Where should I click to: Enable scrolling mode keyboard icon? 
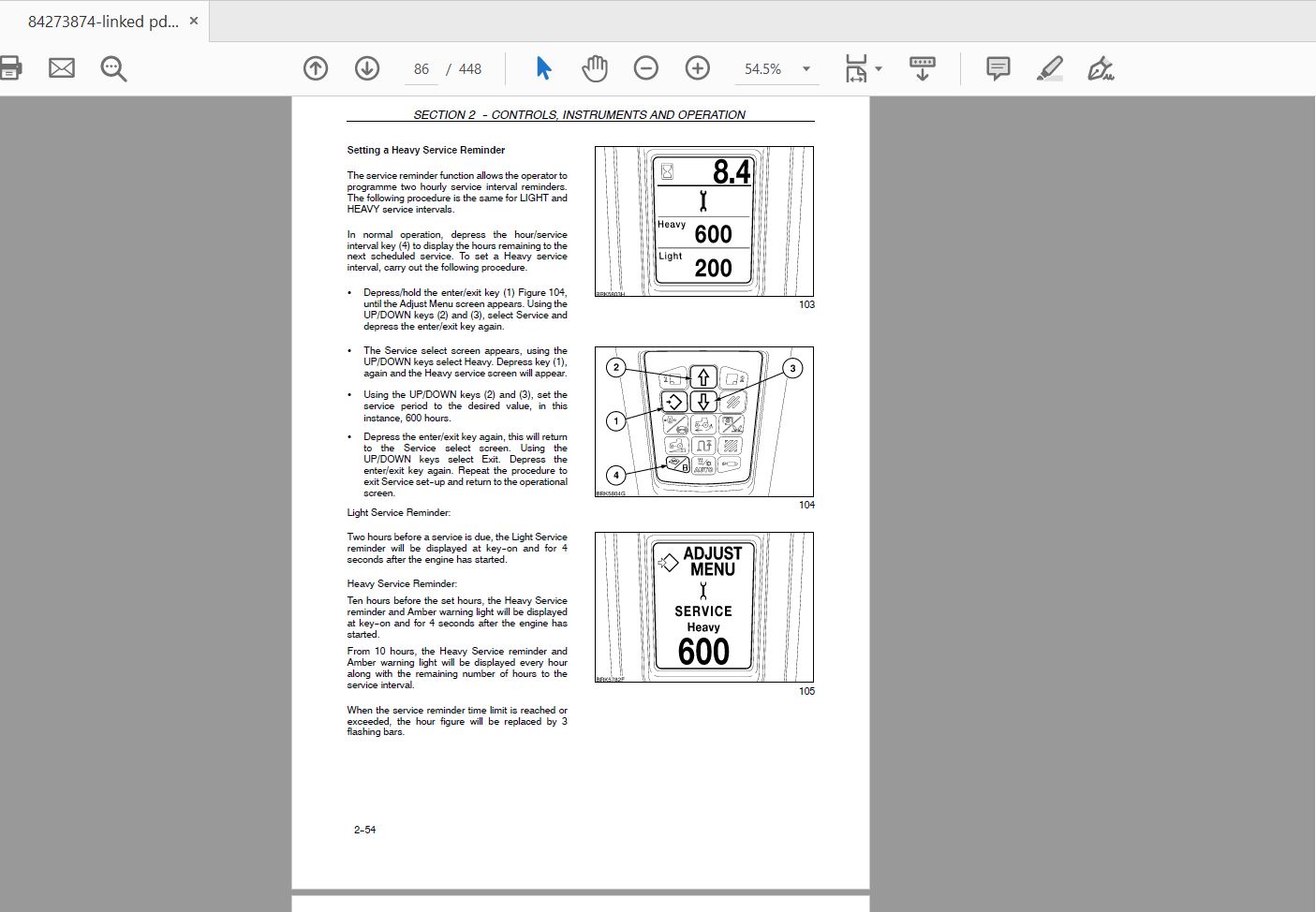tap(923, 68)
